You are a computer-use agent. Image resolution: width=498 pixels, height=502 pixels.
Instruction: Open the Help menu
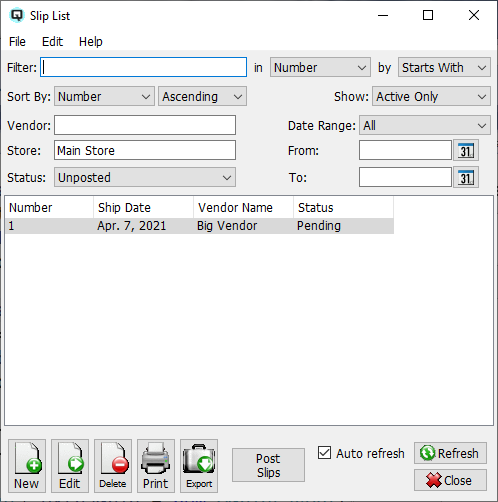click(91, 42)
